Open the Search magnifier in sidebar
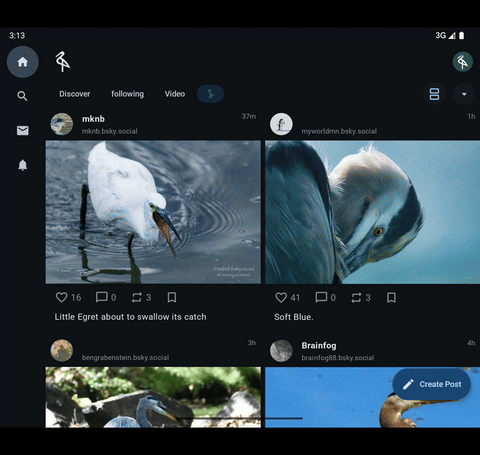 pos(22,96)
